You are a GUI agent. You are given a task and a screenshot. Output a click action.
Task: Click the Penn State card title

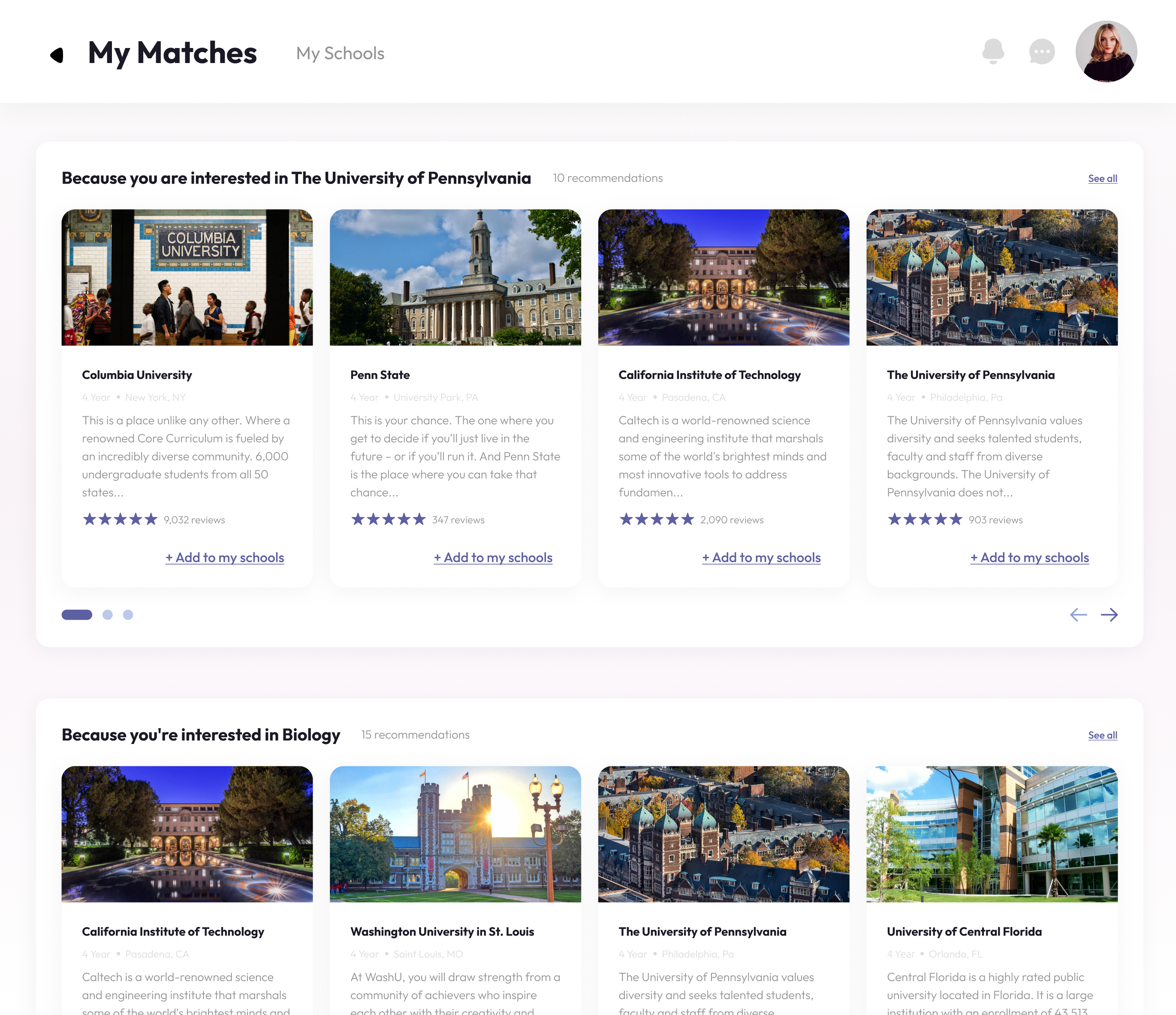tap(380, 375)
